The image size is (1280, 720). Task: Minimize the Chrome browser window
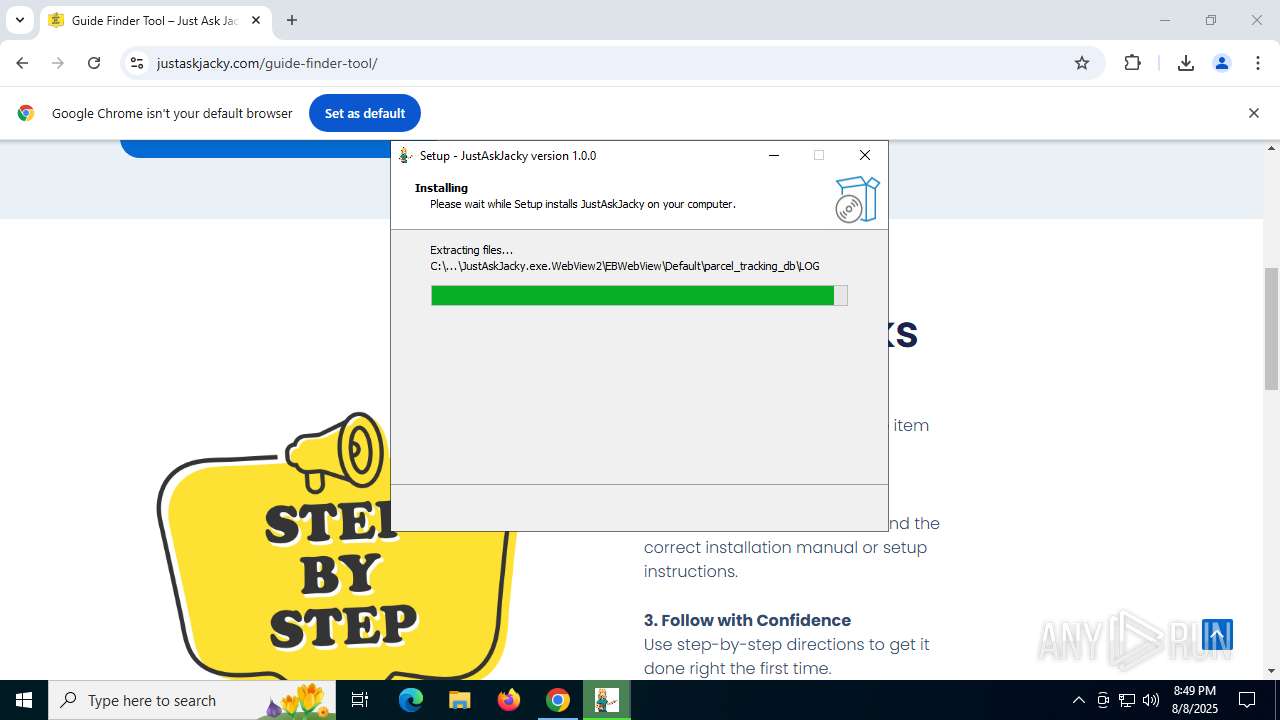pos(1164,20)
